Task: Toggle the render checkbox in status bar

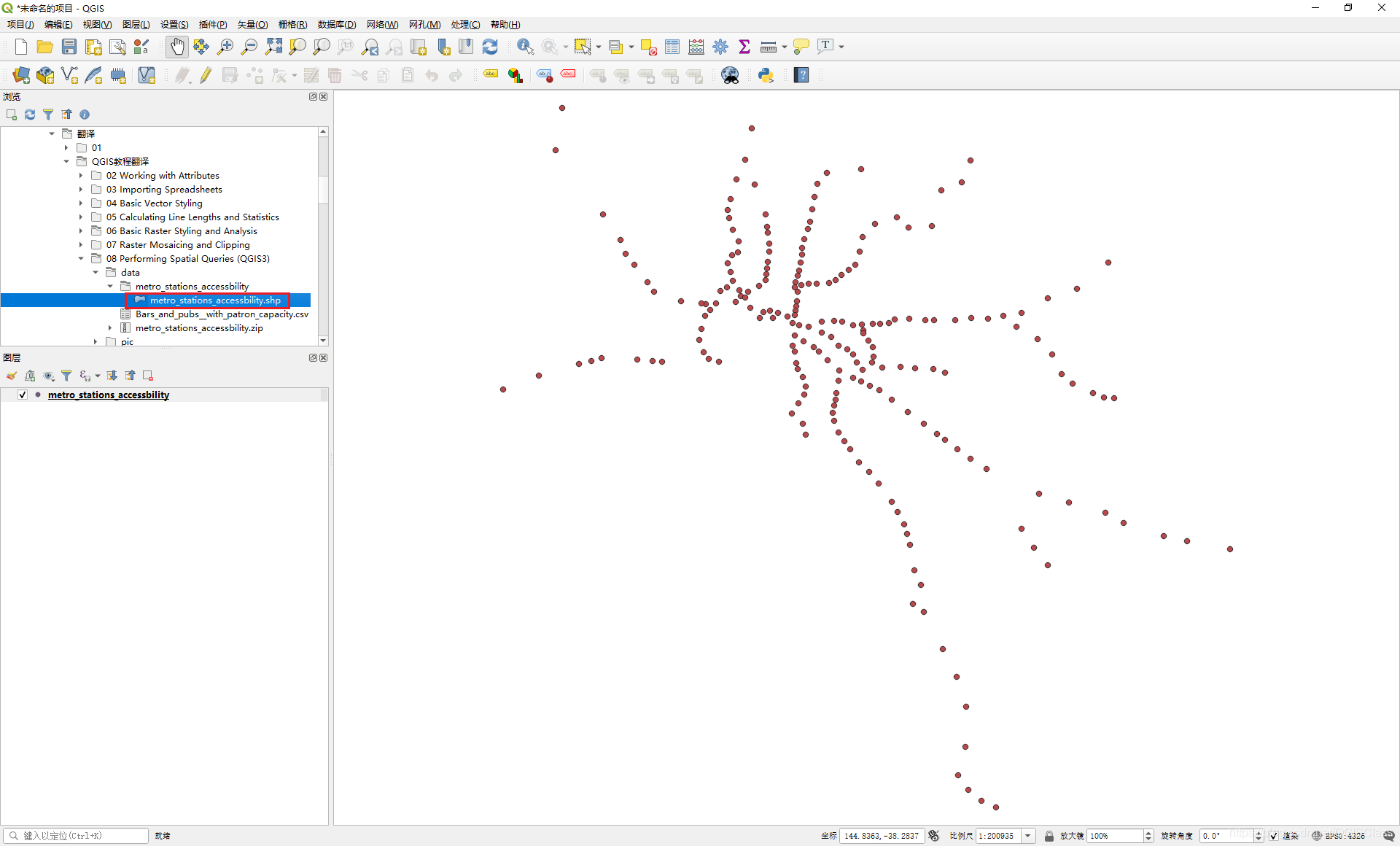Action: pyautogui.click(x=1273, y=836)
